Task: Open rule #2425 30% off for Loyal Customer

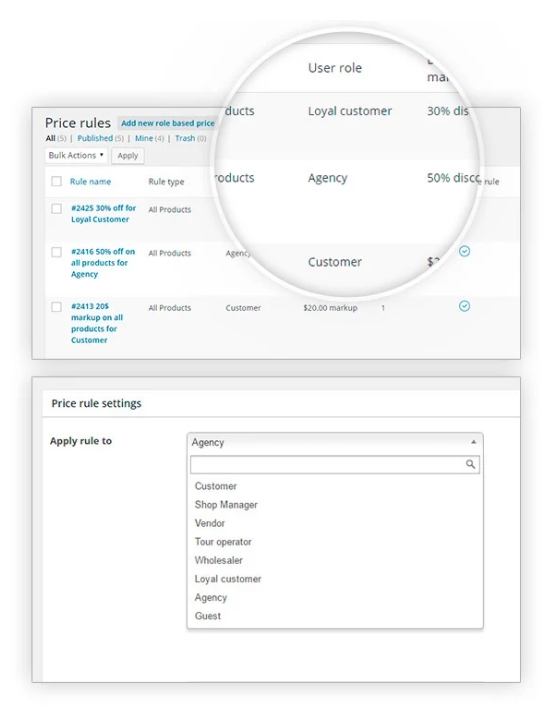Action: click(103, 214)
